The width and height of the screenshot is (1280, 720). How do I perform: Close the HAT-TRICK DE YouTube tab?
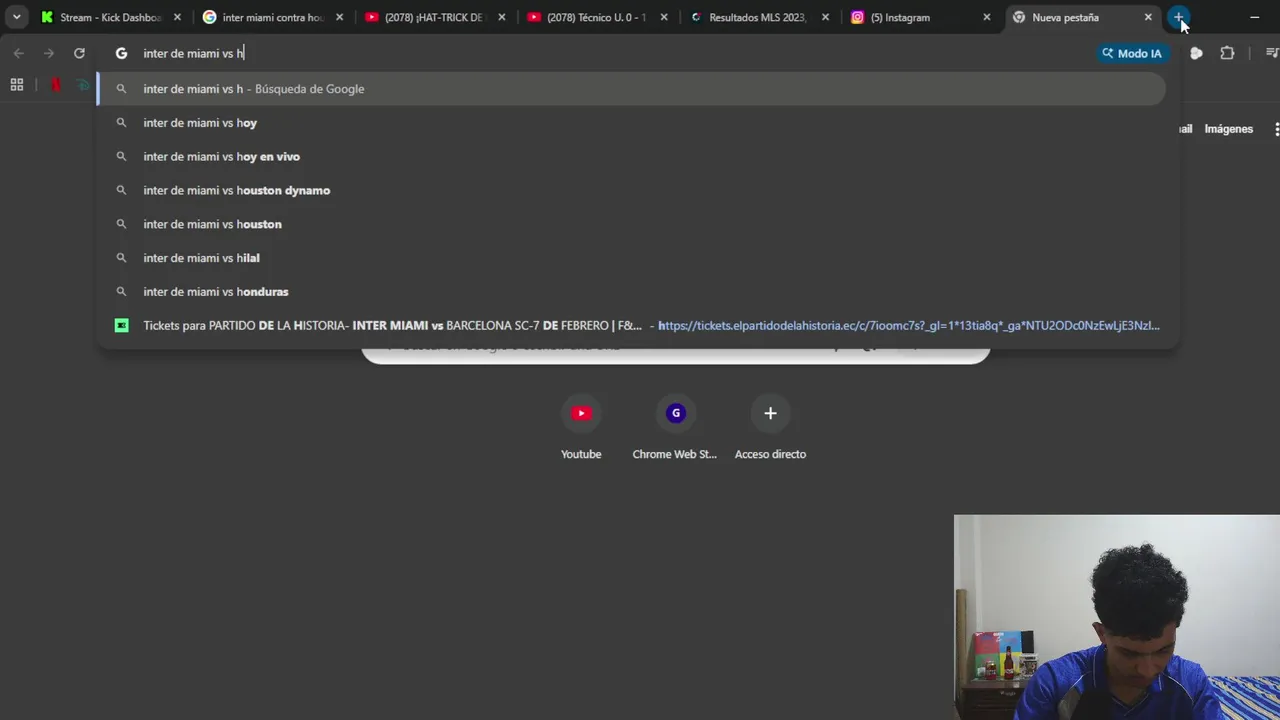(501, 17)
